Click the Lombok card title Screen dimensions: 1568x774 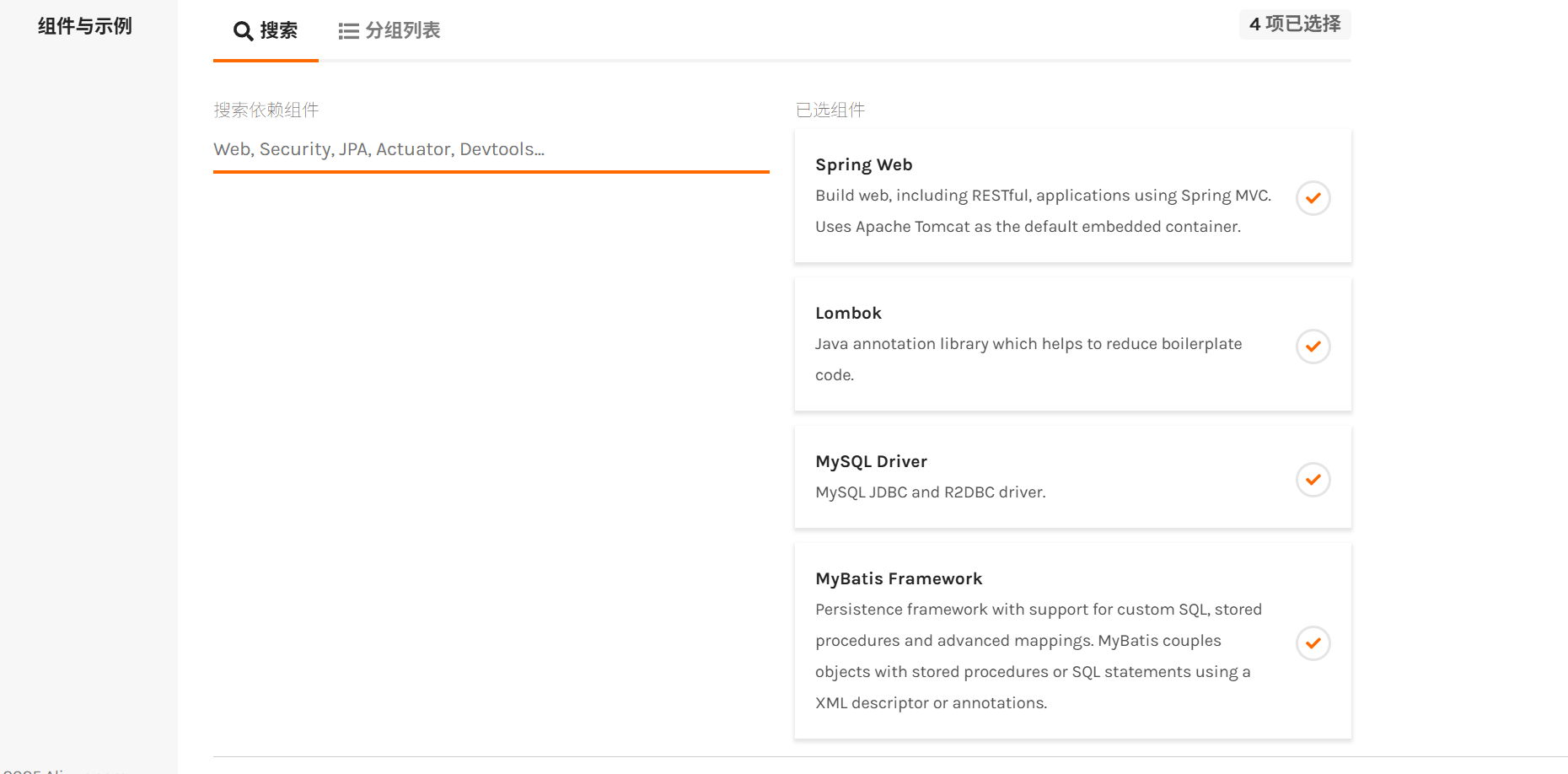848,312
